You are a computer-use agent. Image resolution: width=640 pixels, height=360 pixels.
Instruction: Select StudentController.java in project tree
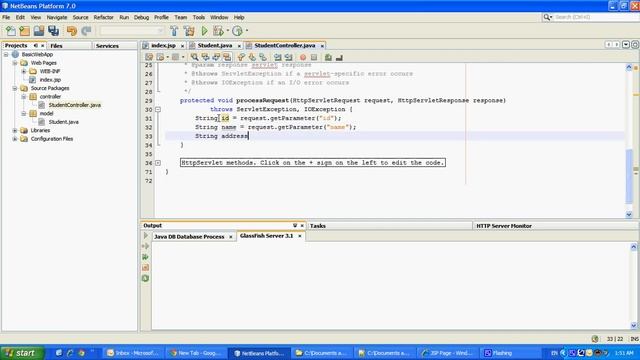(75, 105)
